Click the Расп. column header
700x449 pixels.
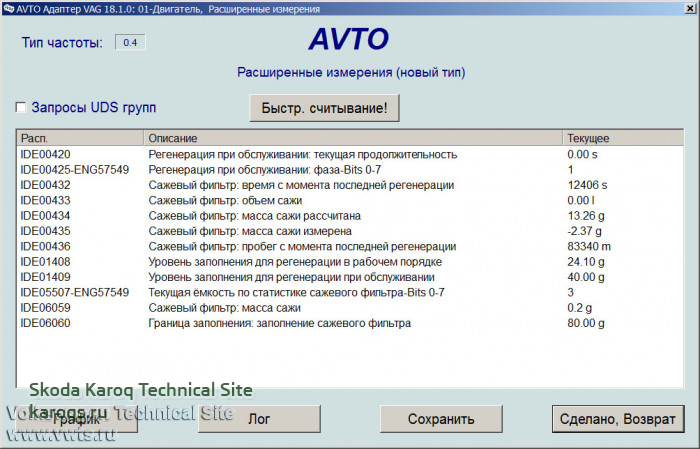(80, 138)
